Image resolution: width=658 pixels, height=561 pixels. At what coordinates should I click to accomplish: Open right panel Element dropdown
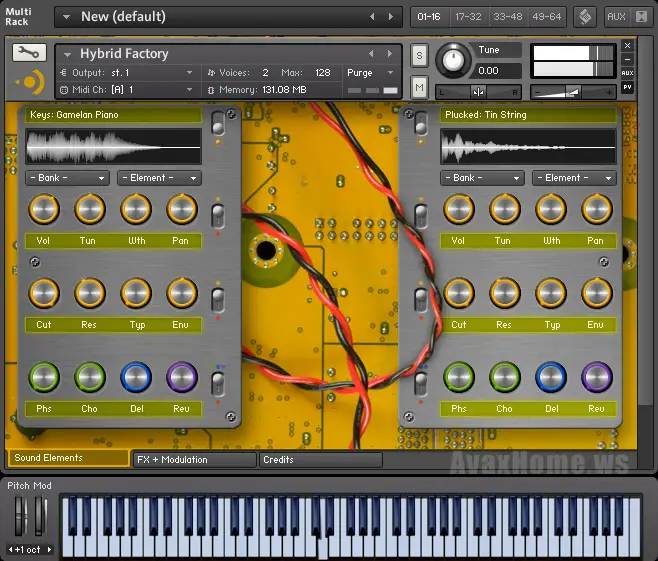(x=574, y=178)
